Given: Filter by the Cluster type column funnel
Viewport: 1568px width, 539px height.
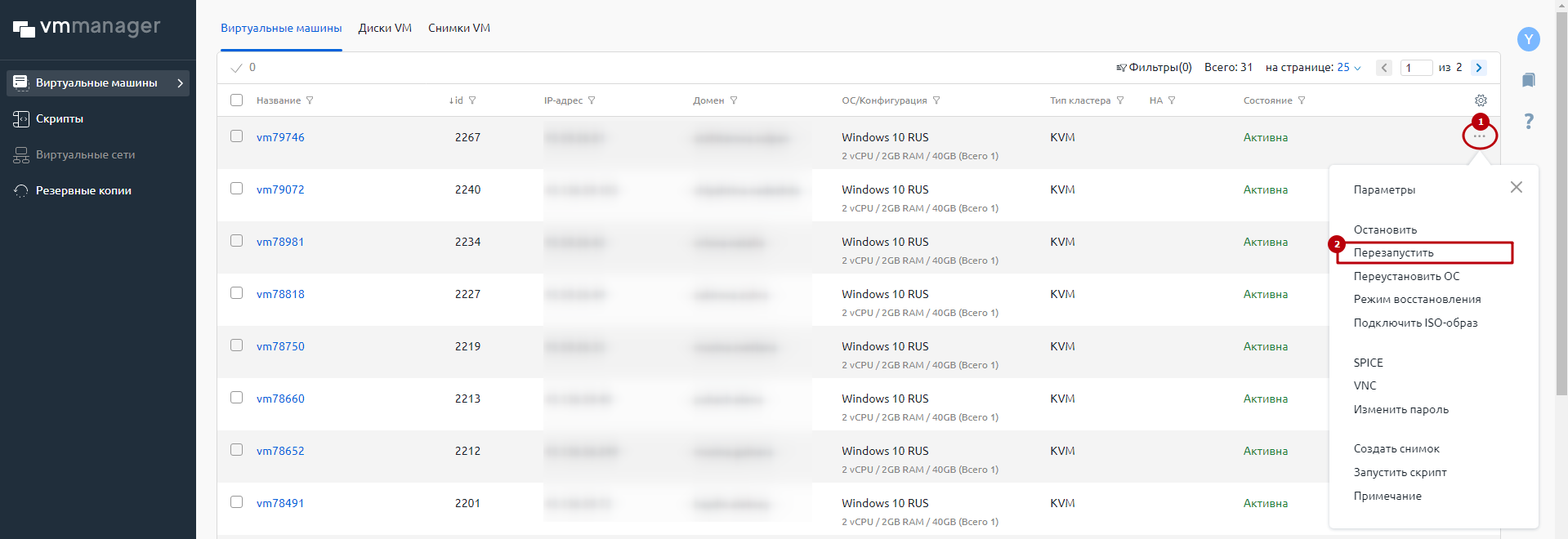Looking at the screenshot, I should tap(1120, 100).
